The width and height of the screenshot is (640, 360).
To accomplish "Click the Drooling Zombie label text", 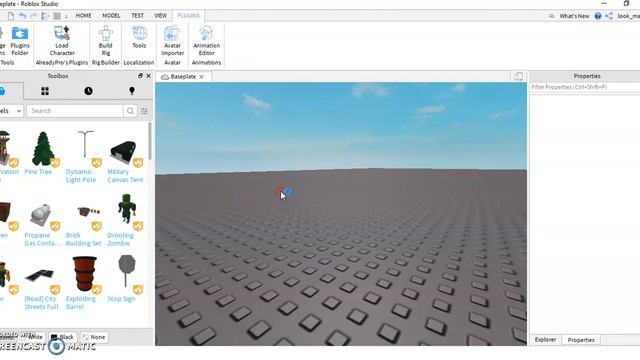I will pos(120,239).
